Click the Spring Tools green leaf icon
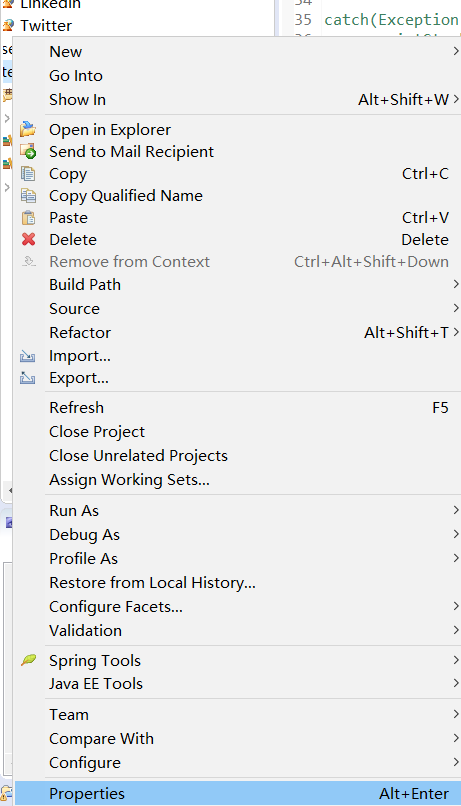Image resolution: width=461 pixels, height=806 pixels. [28, 660]
